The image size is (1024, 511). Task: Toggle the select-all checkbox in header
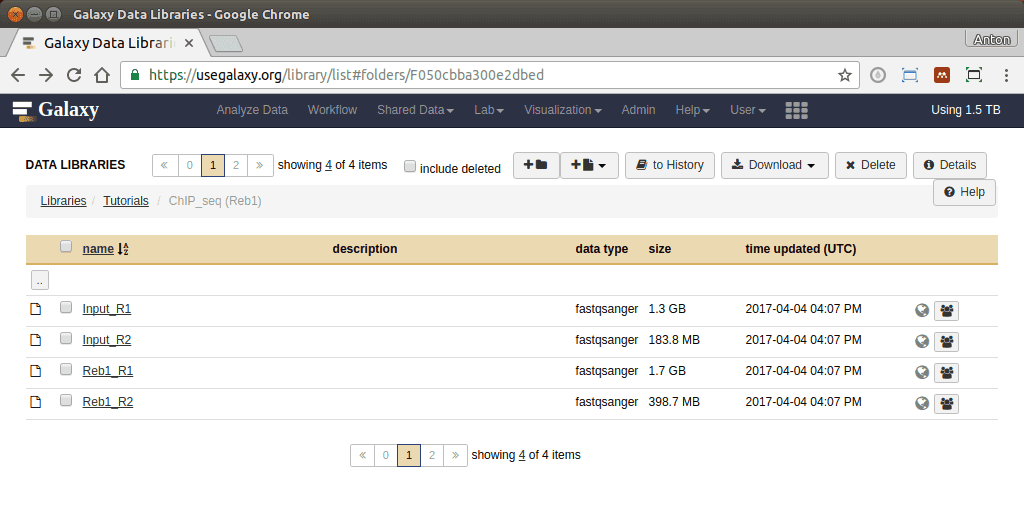point(66,247)
